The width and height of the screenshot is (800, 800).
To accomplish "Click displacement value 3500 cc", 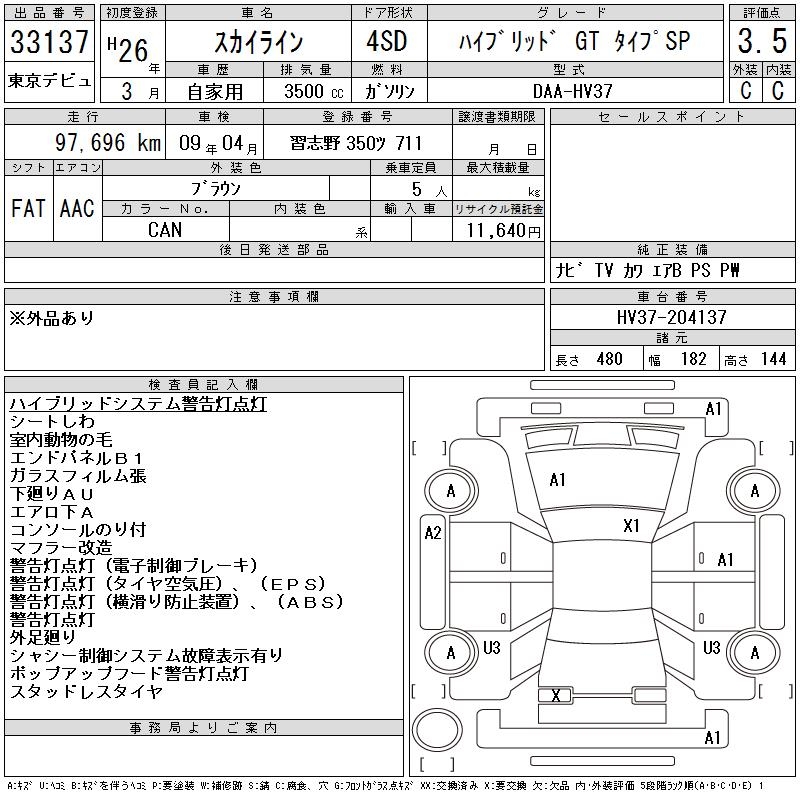I will [314, 91].
